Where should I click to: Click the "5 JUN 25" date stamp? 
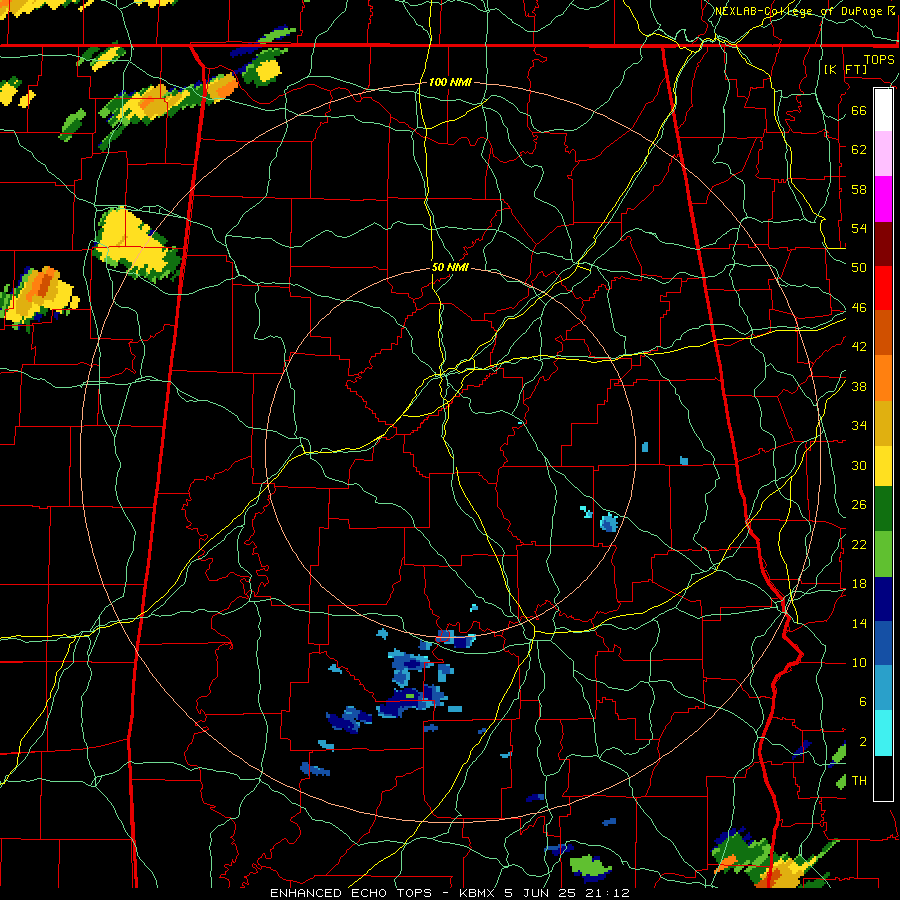pos(546,893)
